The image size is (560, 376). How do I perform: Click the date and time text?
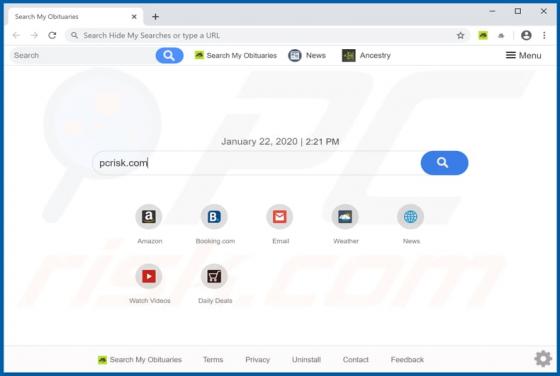tap(280, 141)
